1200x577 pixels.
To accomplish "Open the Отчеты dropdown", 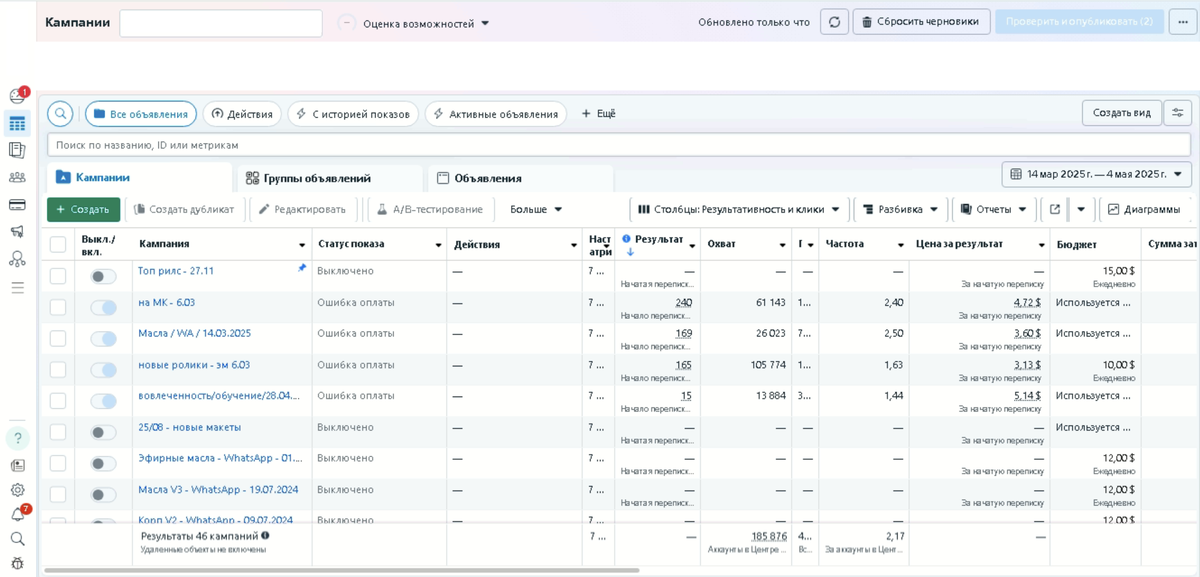I will point(993,209).
